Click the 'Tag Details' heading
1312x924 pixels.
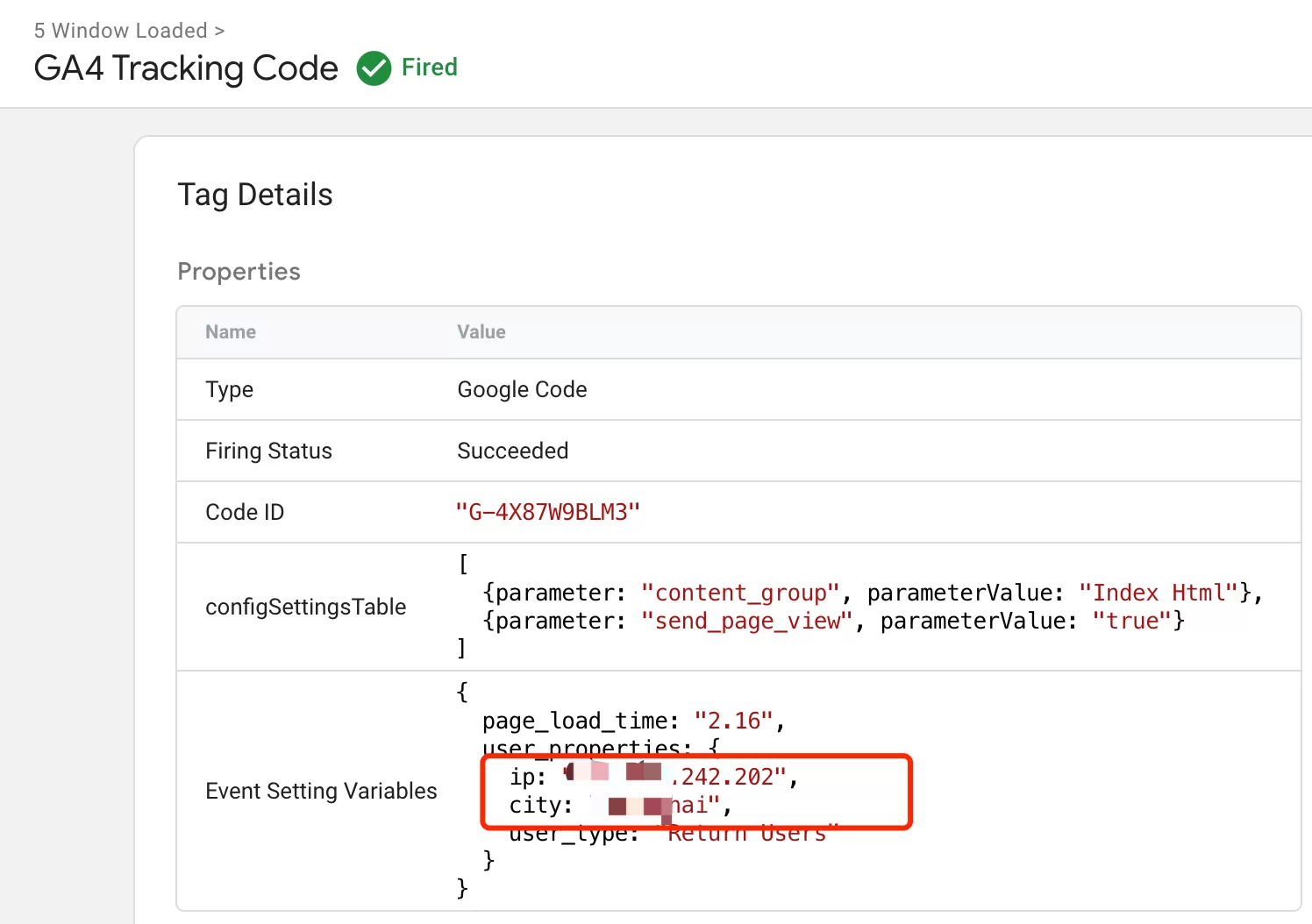[255, 195]
